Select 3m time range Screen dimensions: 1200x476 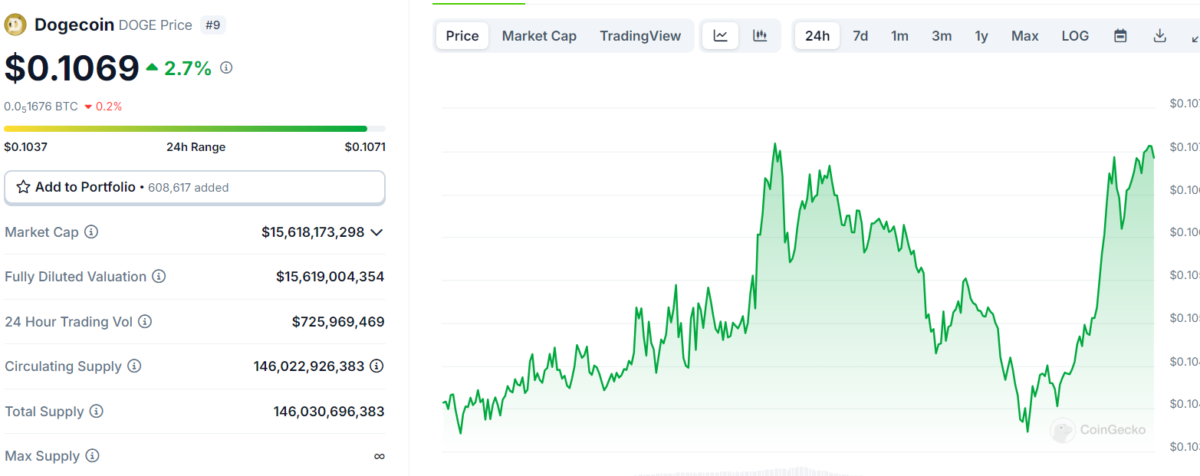941,36
